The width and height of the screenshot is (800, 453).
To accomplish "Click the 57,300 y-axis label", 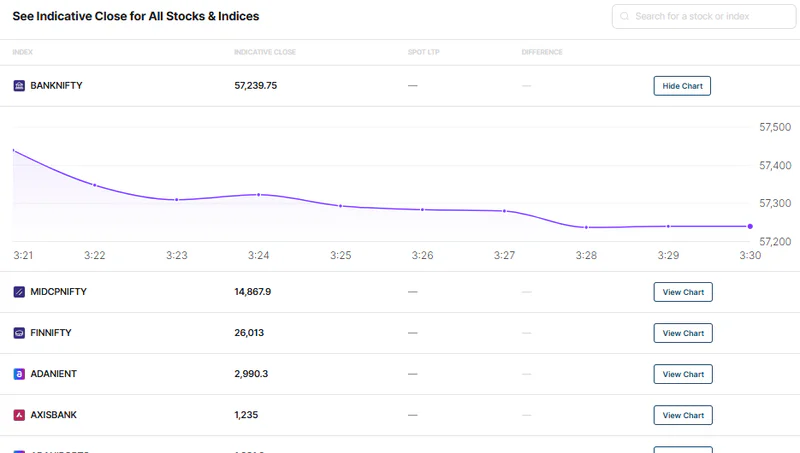I will tap(775, 203).
